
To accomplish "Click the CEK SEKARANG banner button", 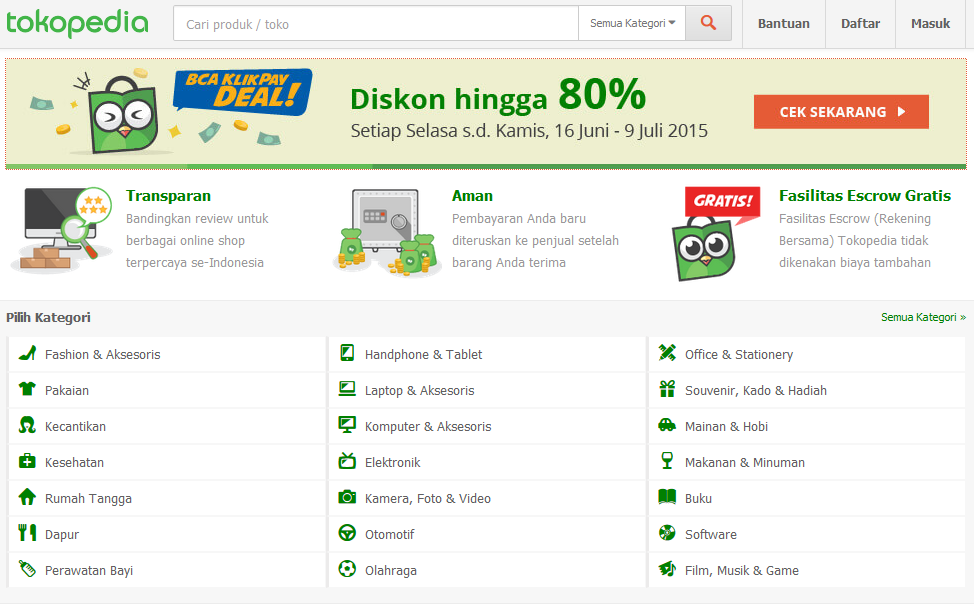I will (841, 112).
